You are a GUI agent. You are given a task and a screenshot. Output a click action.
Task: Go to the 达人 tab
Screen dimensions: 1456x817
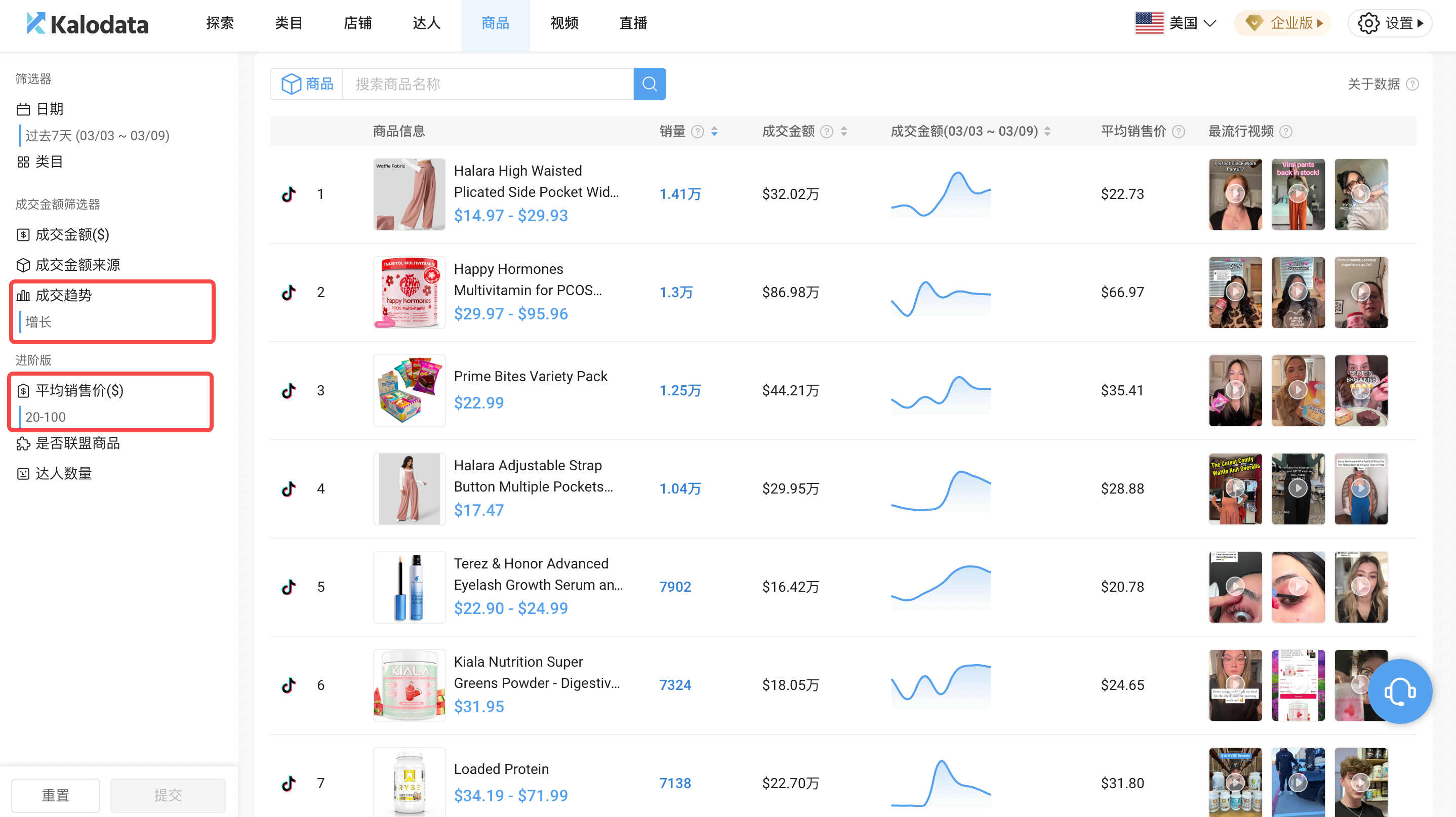tap(426, 23)
